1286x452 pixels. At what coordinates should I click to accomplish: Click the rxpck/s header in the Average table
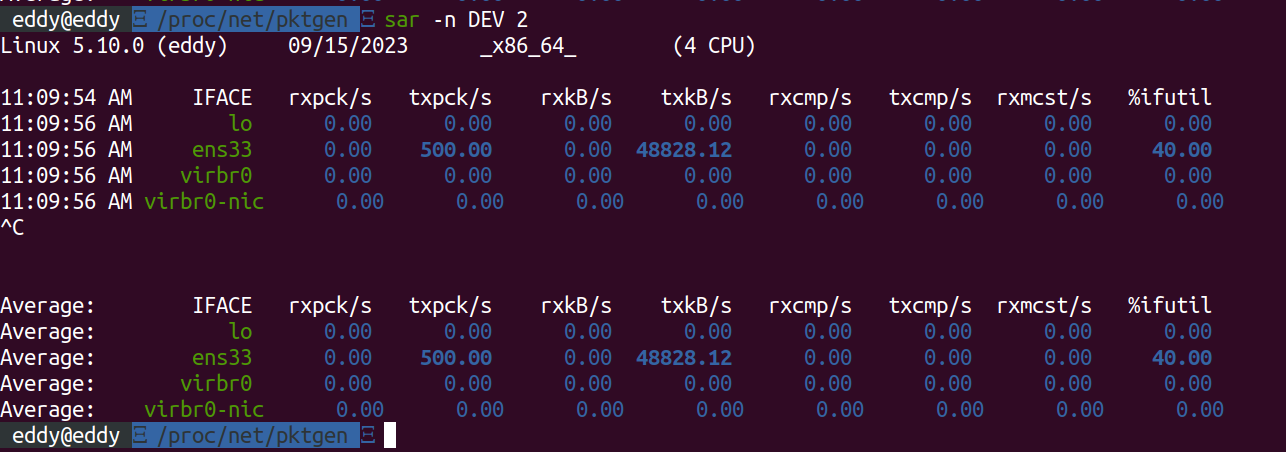pos(330,306)
